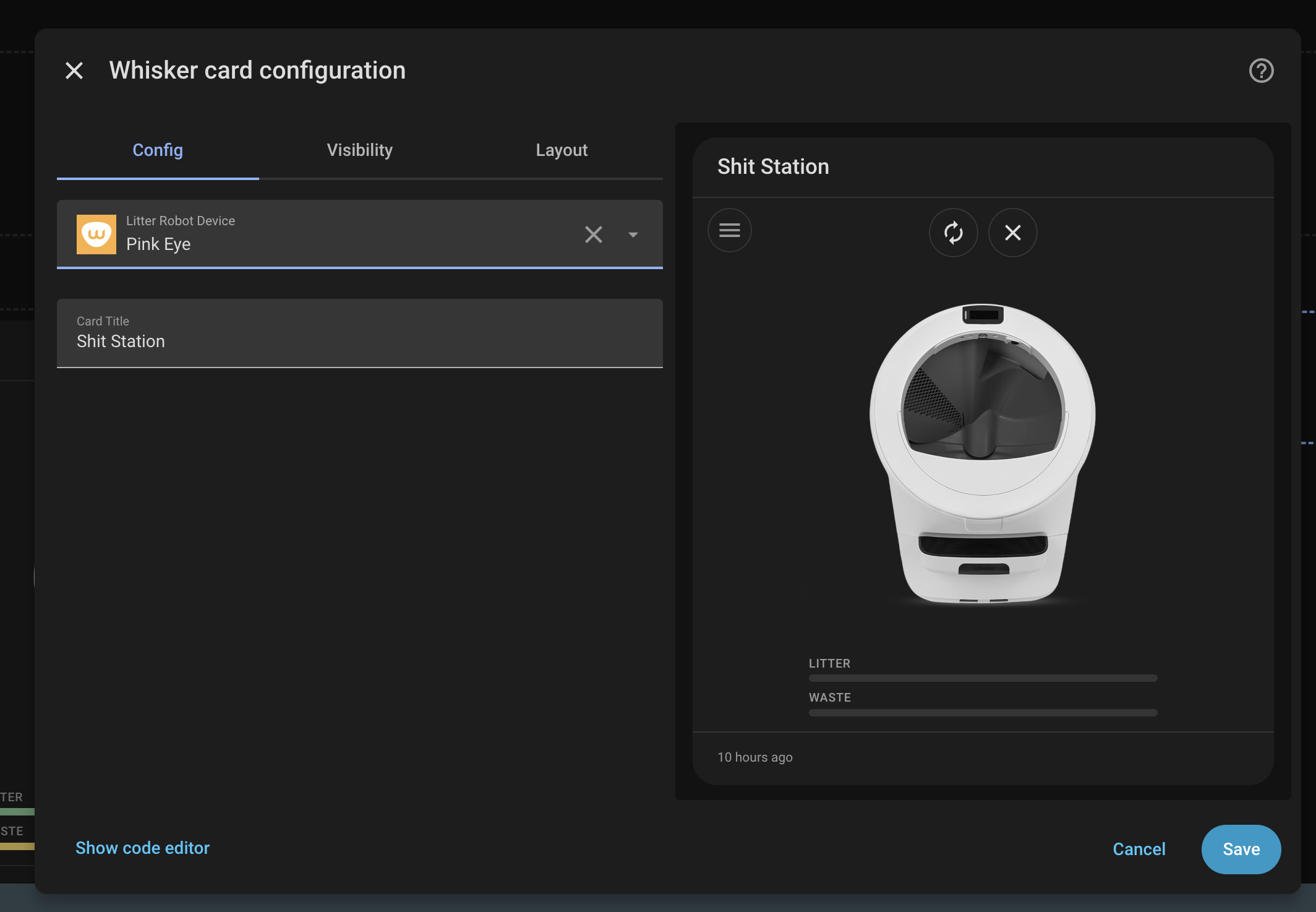1316x912 pixels.
Task: Expand the Litter Robot Device dropdown
Action: click(633, 234)
